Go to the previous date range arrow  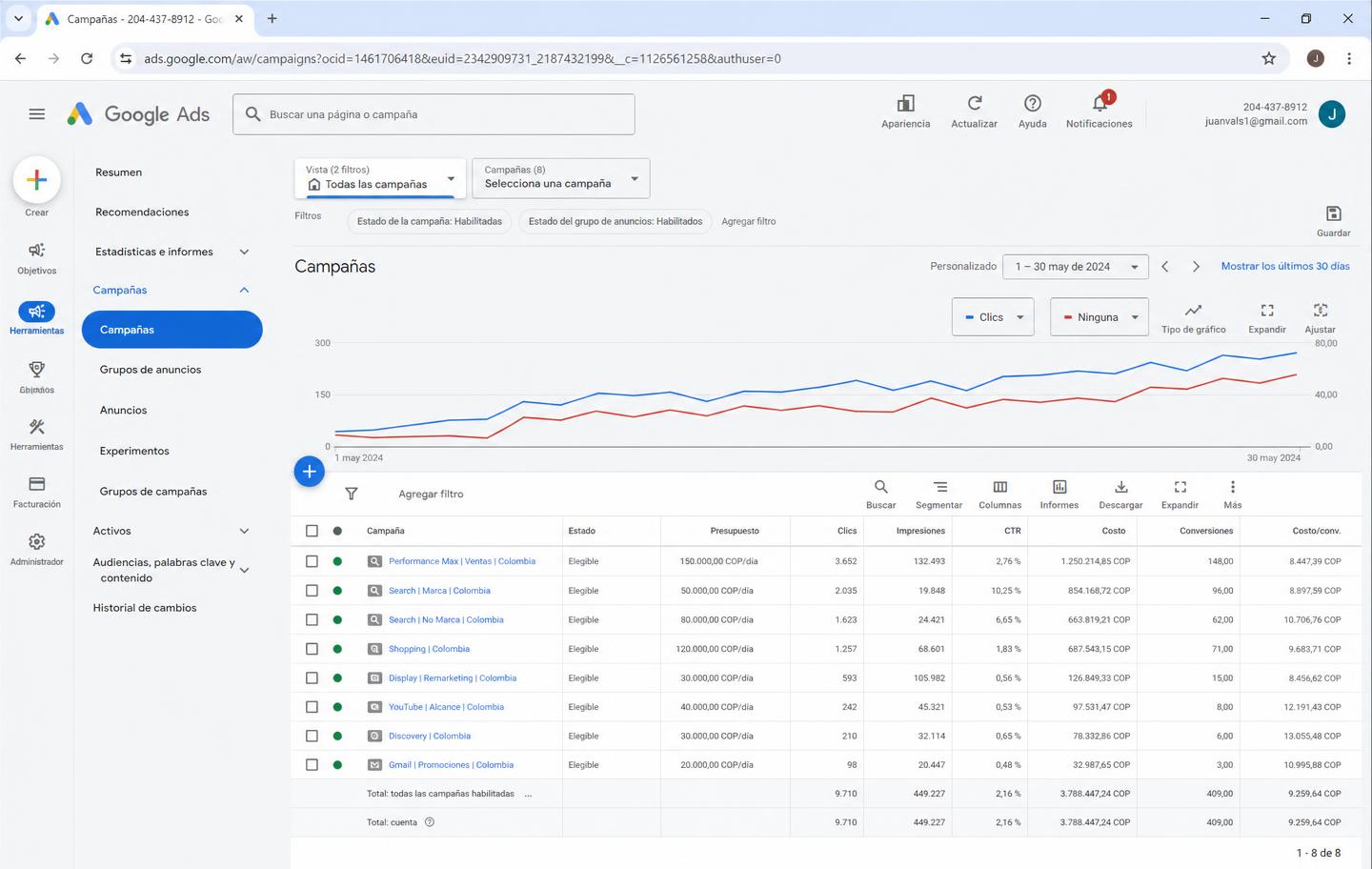click(1164, 267)
